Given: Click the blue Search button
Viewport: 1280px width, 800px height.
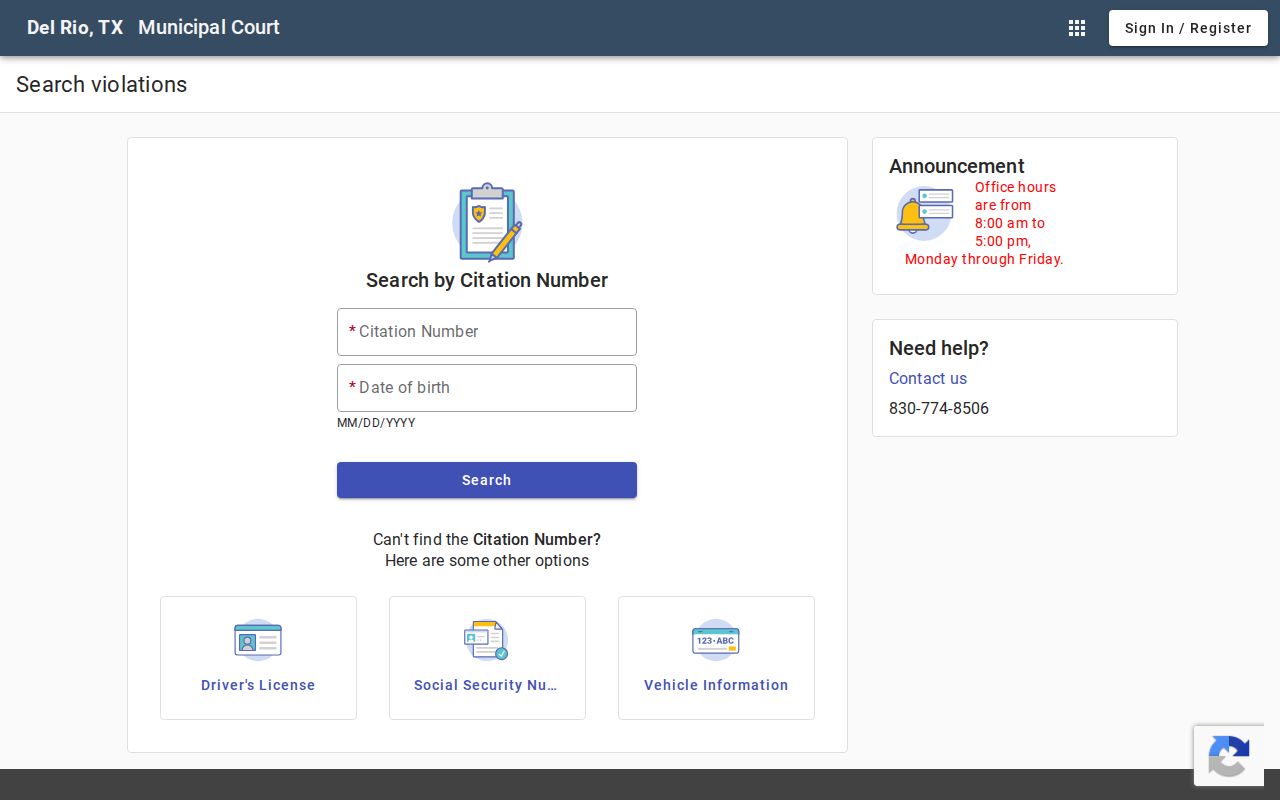Looking at the screenshot, I should click(x=487, y=480).
